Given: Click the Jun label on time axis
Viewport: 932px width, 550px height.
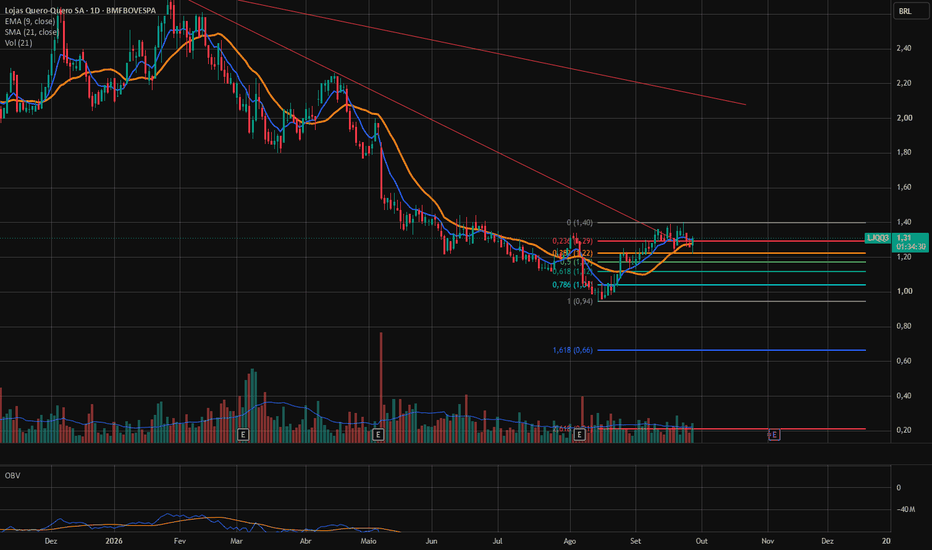Looking at the screenshot, I should [432, 541].
